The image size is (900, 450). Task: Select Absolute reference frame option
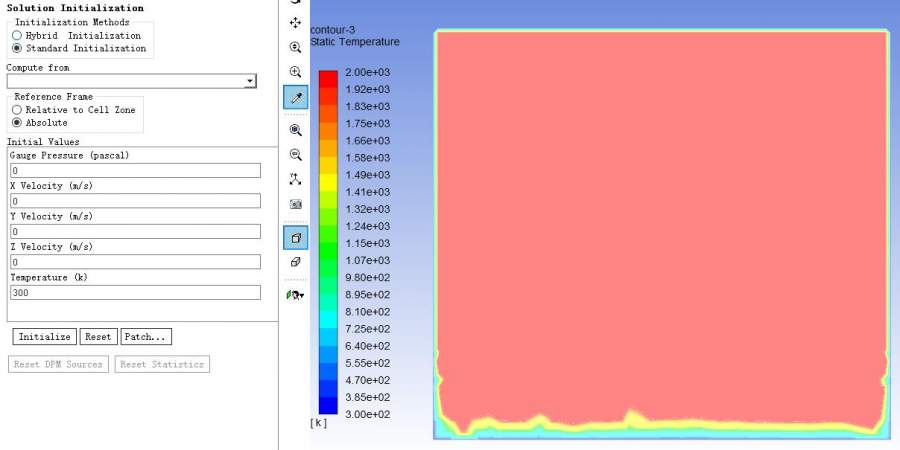point(17,123)
